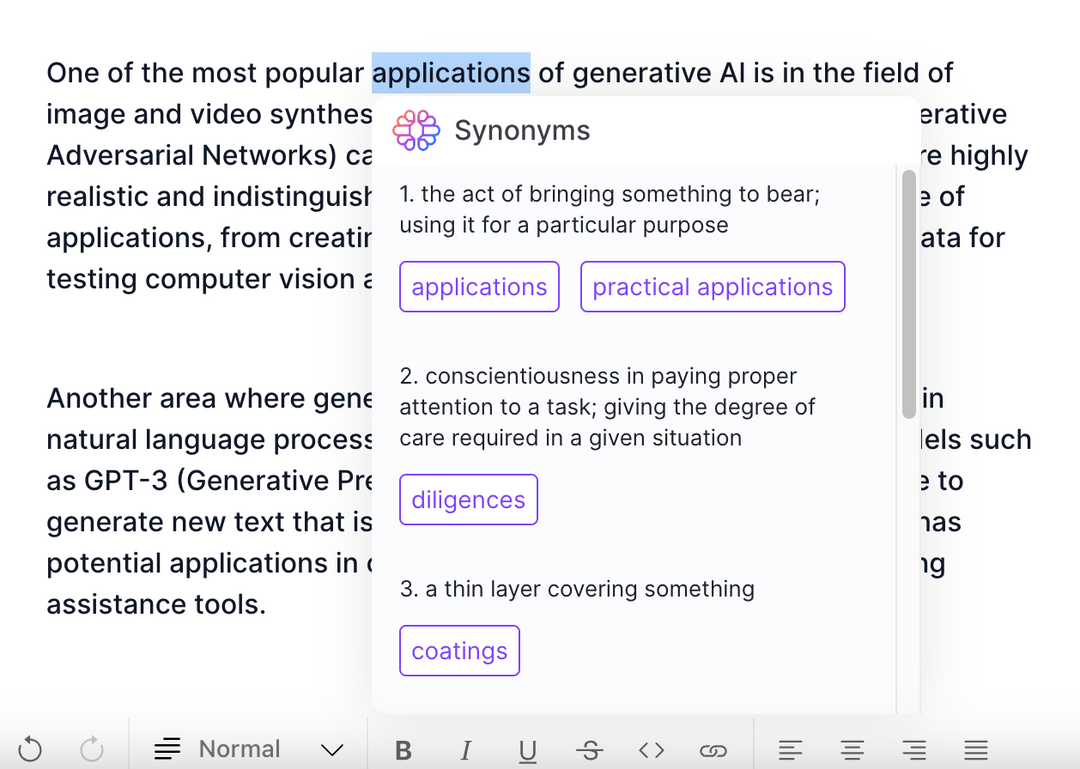Insert a hyperlink

[x=713, y=749]
